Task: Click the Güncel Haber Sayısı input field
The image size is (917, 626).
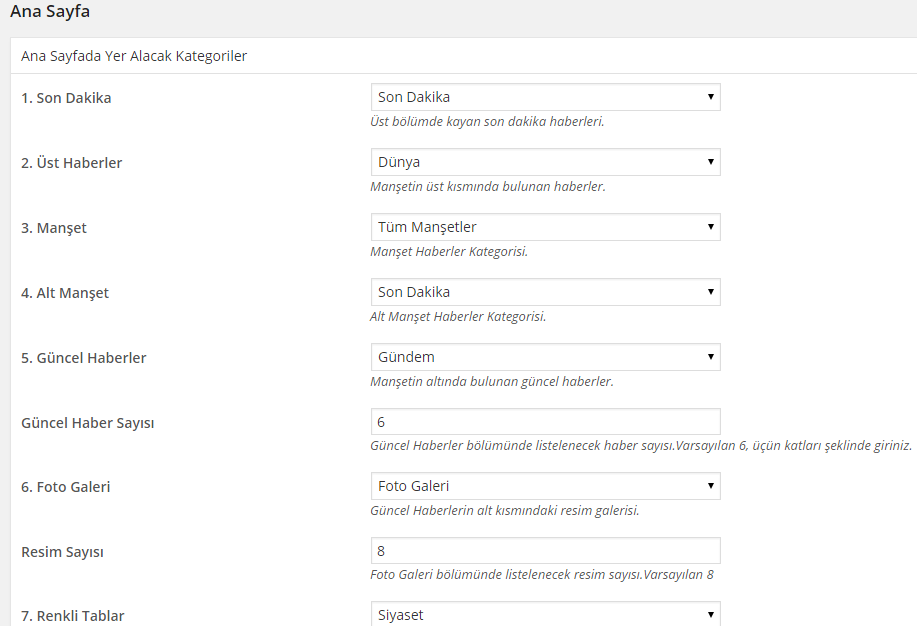Action: [546, 422]
